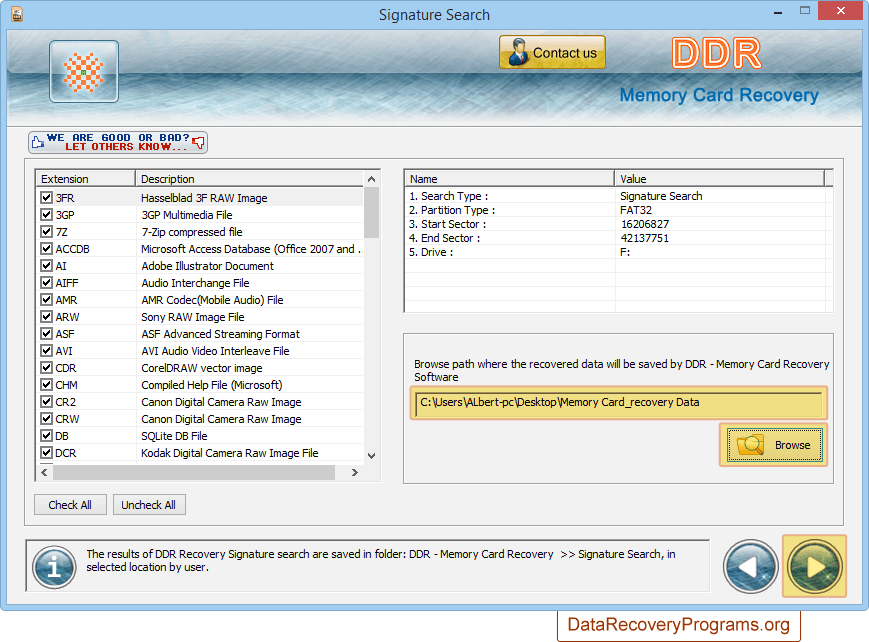This screenshot has height=642, width=869.
Task: Select 'Sony RAW Image File' description
Action: [192, 317]
